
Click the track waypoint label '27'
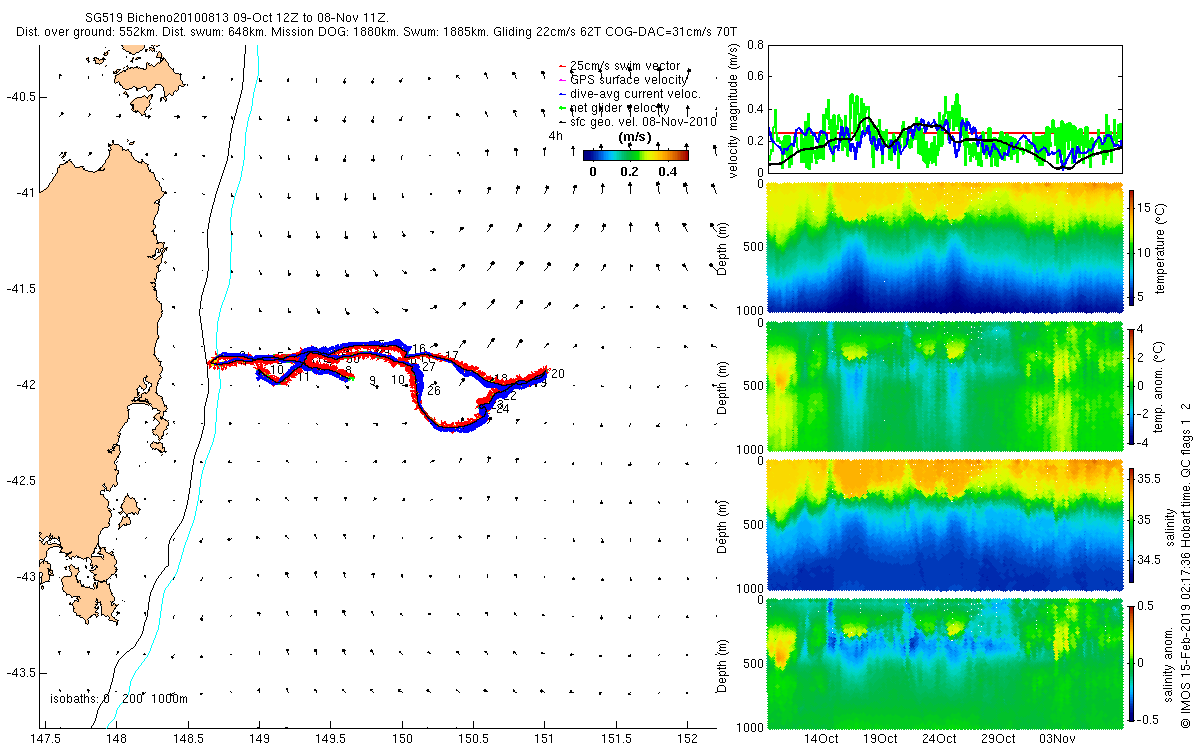pos(428,367)
